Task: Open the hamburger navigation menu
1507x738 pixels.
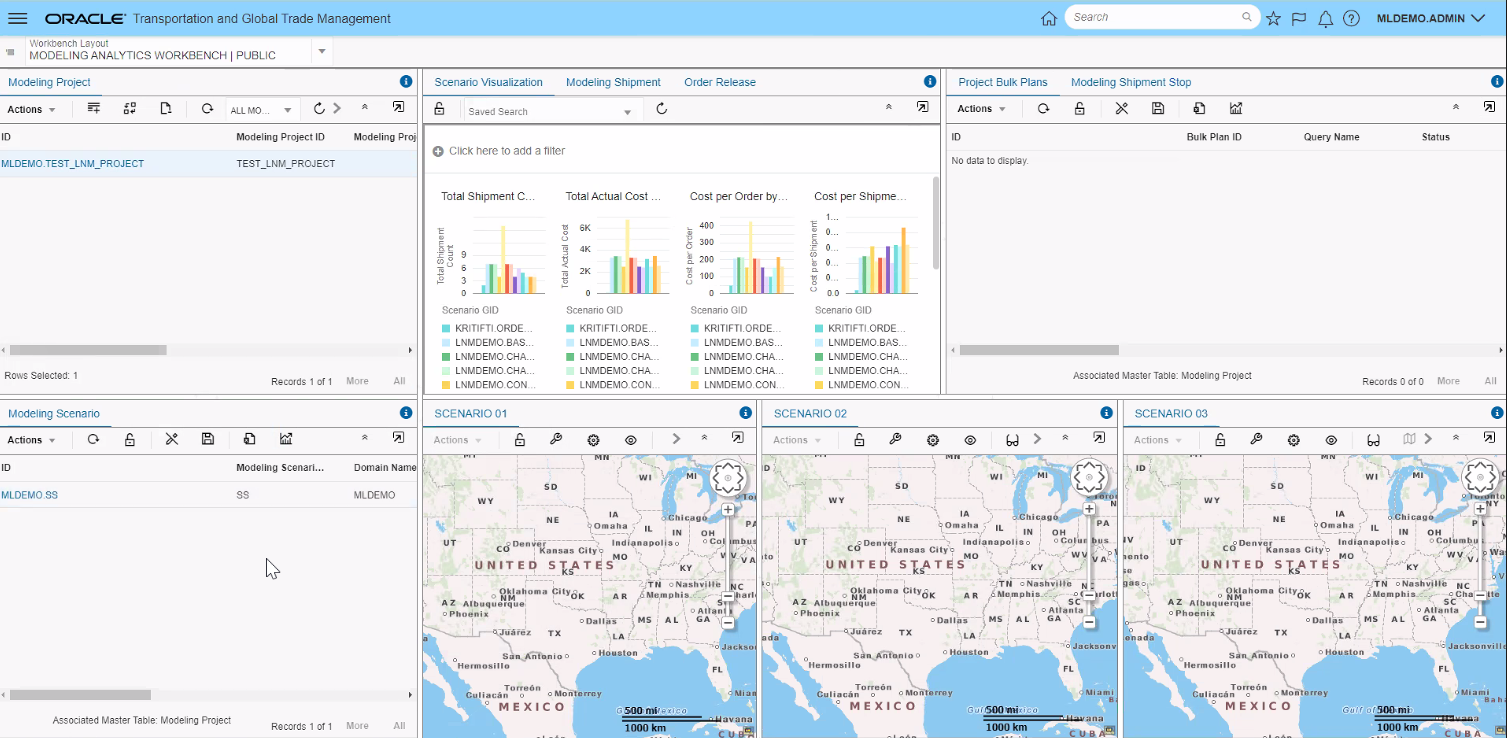Action: click(18, 18)
